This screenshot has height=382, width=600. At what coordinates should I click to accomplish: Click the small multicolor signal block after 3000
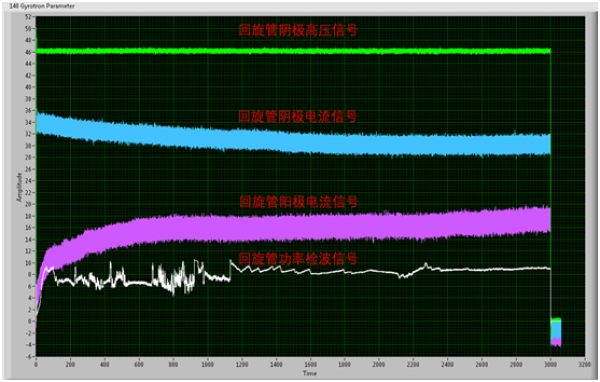pos(556,332)
